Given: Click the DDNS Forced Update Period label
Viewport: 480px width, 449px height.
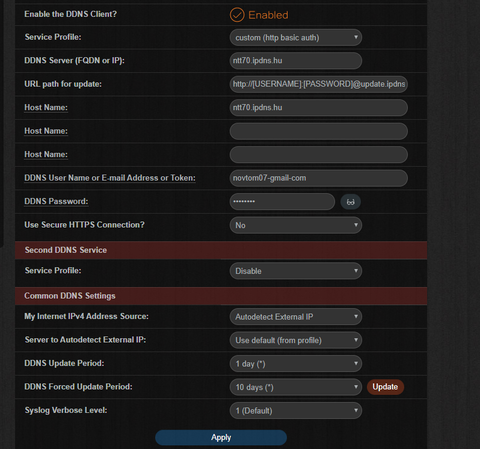Looking at the screenshot, I should [x=78, y=387].
